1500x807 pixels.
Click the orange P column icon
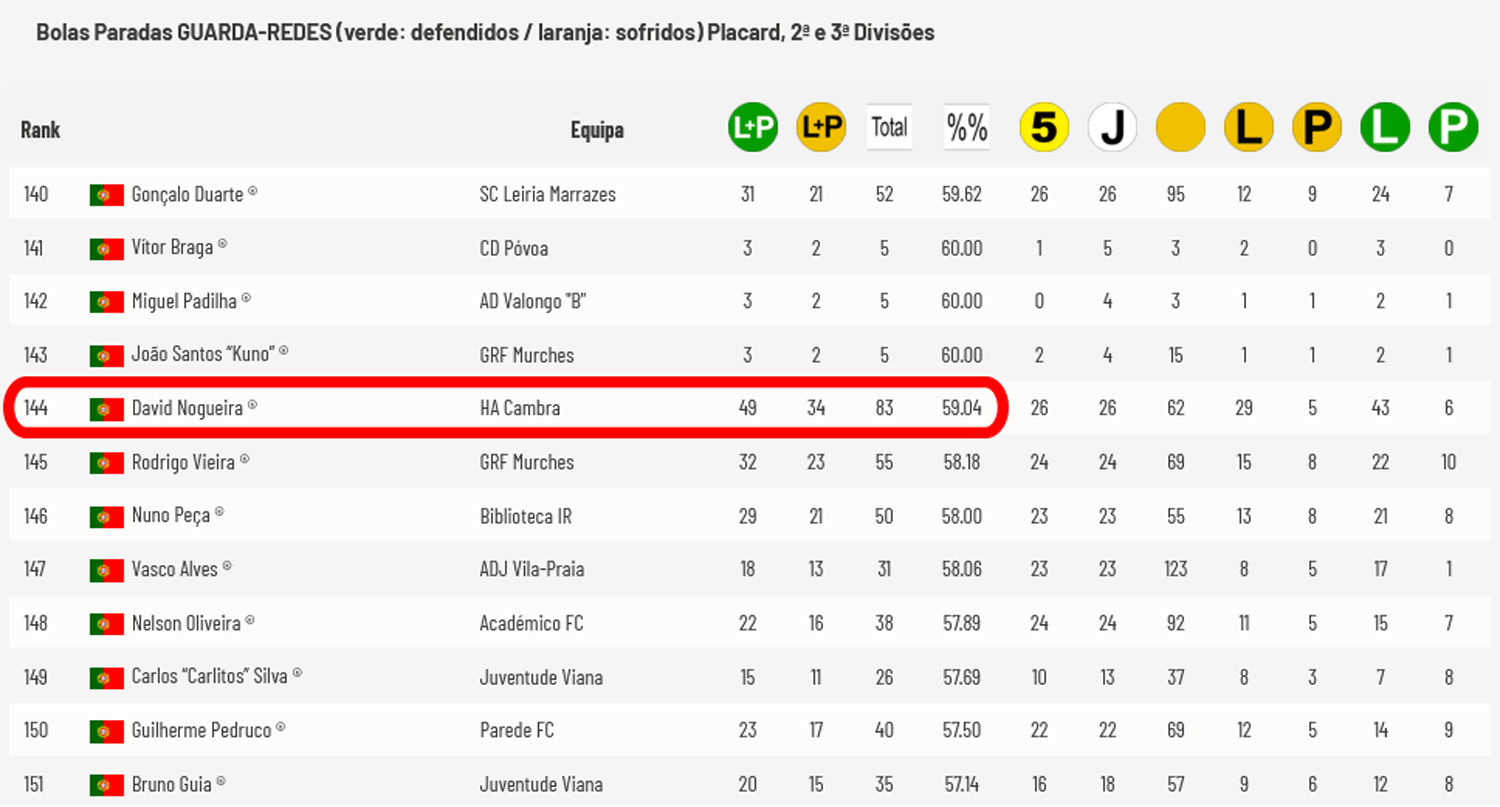tap(1316, 128)
